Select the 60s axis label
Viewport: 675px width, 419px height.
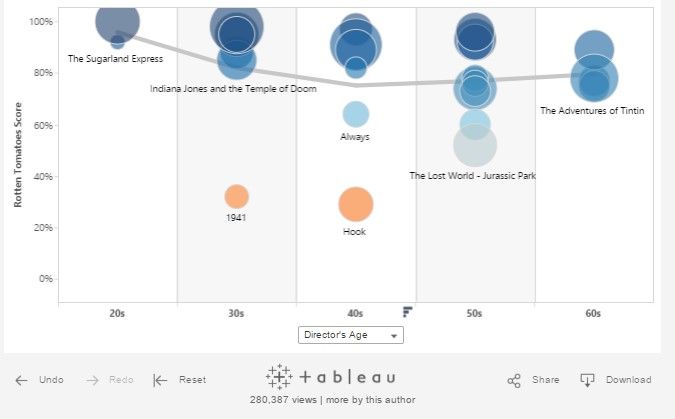point(593,313)
